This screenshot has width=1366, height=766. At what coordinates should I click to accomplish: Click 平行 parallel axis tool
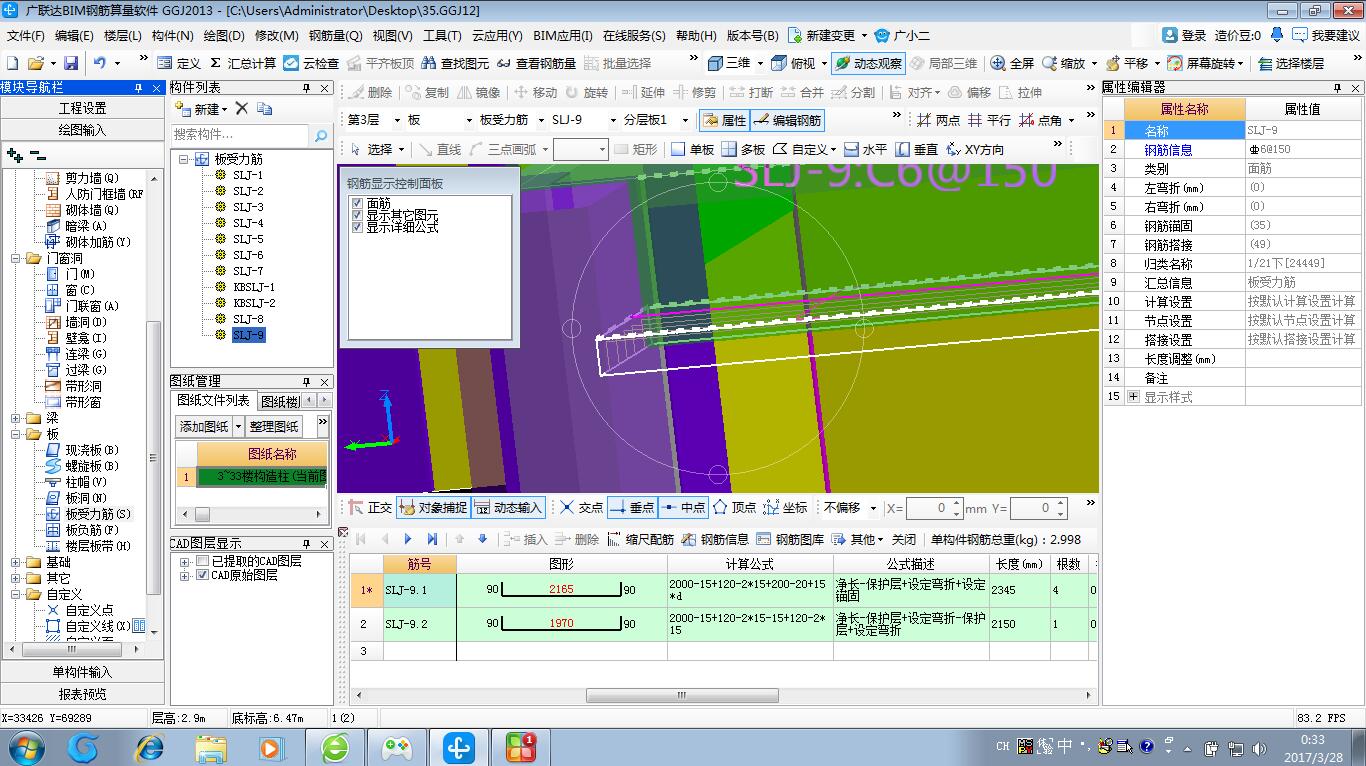(989, 120)
